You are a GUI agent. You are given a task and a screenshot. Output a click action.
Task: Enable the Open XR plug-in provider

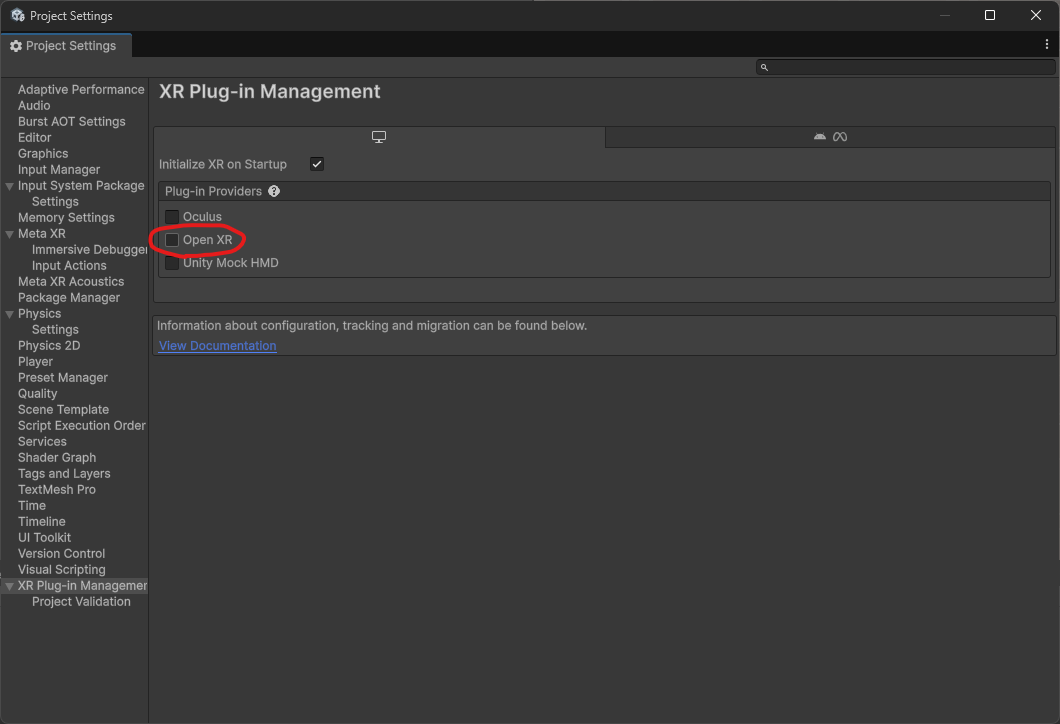pos(172,240)
